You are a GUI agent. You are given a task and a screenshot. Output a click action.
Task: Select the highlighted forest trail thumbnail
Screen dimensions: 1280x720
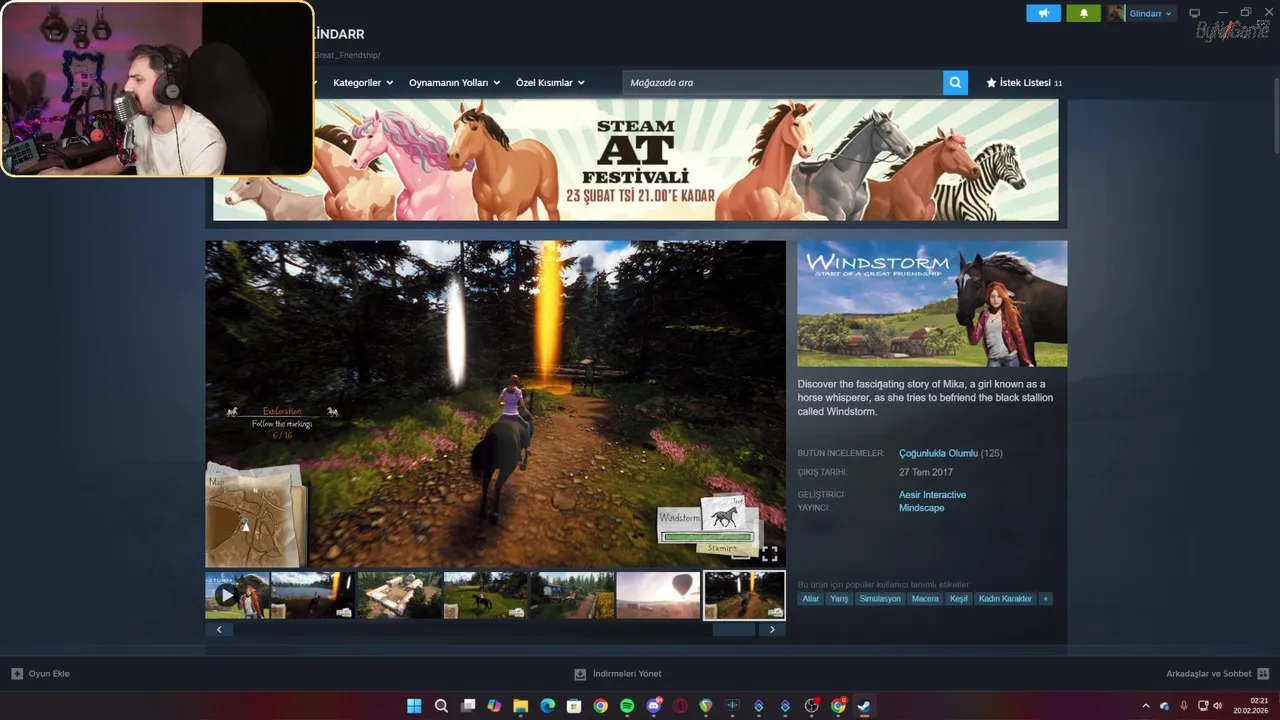[744, 595]
